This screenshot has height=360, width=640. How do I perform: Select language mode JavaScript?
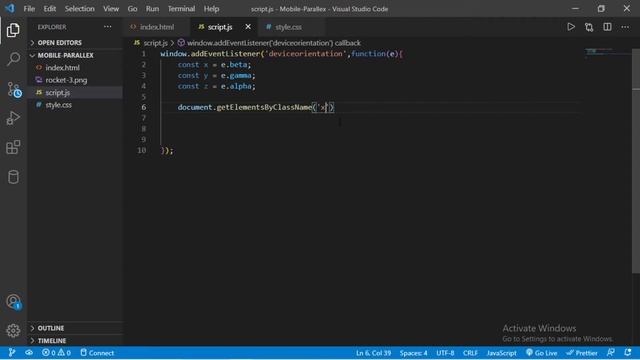[x=501, y=353]
